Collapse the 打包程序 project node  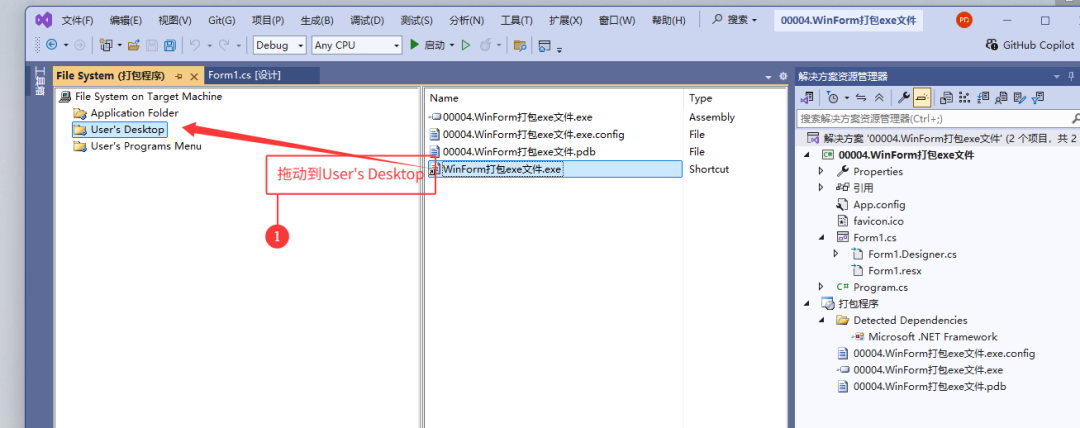(806, 303)
